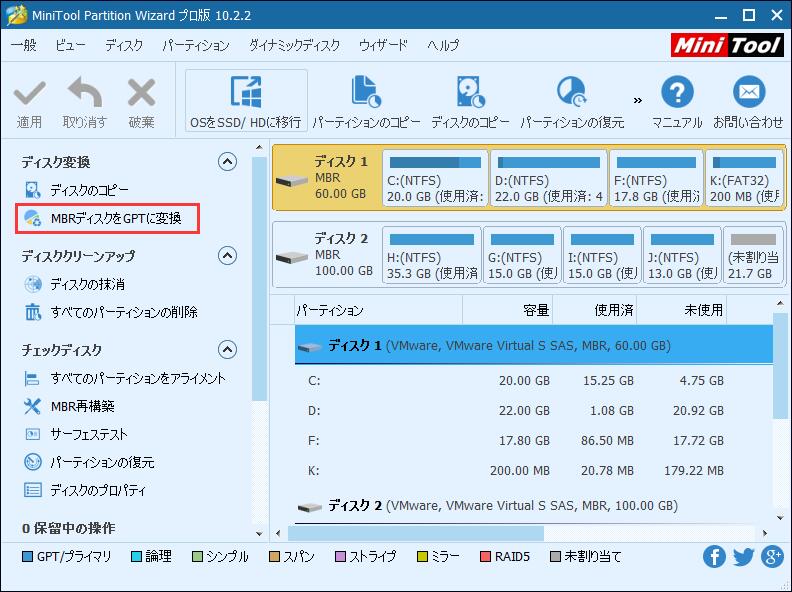792x592 pixels.
Task: Select C:(NTFS) partition block
Action: point(435,178)
